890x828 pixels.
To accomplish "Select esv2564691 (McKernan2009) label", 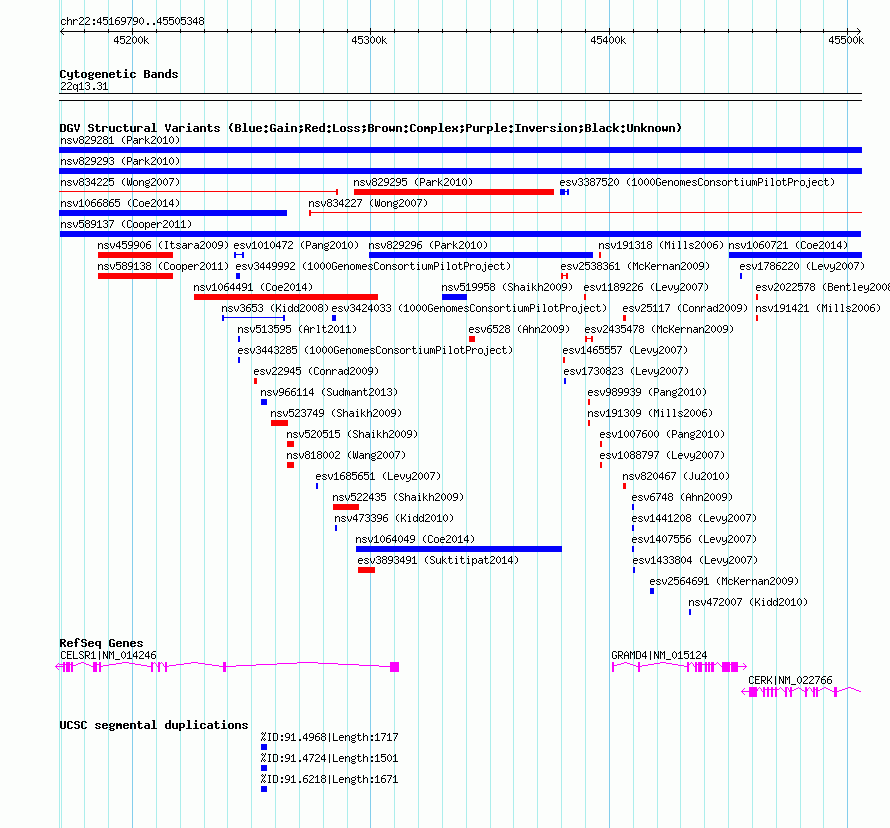I will [x=724, y=581].
